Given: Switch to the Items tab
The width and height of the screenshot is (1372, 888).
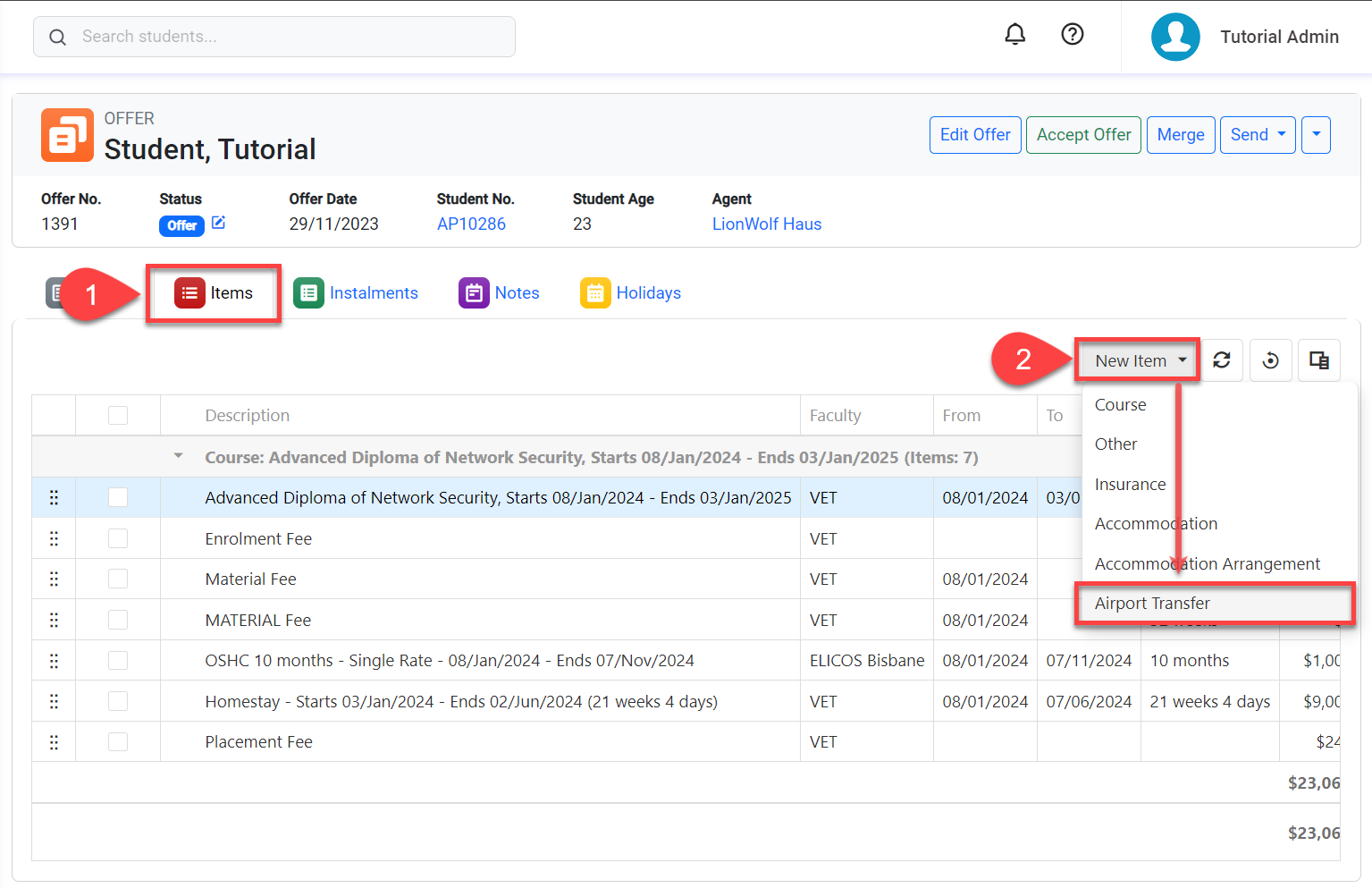Looking at the screenshot, I should click(214, 293).
